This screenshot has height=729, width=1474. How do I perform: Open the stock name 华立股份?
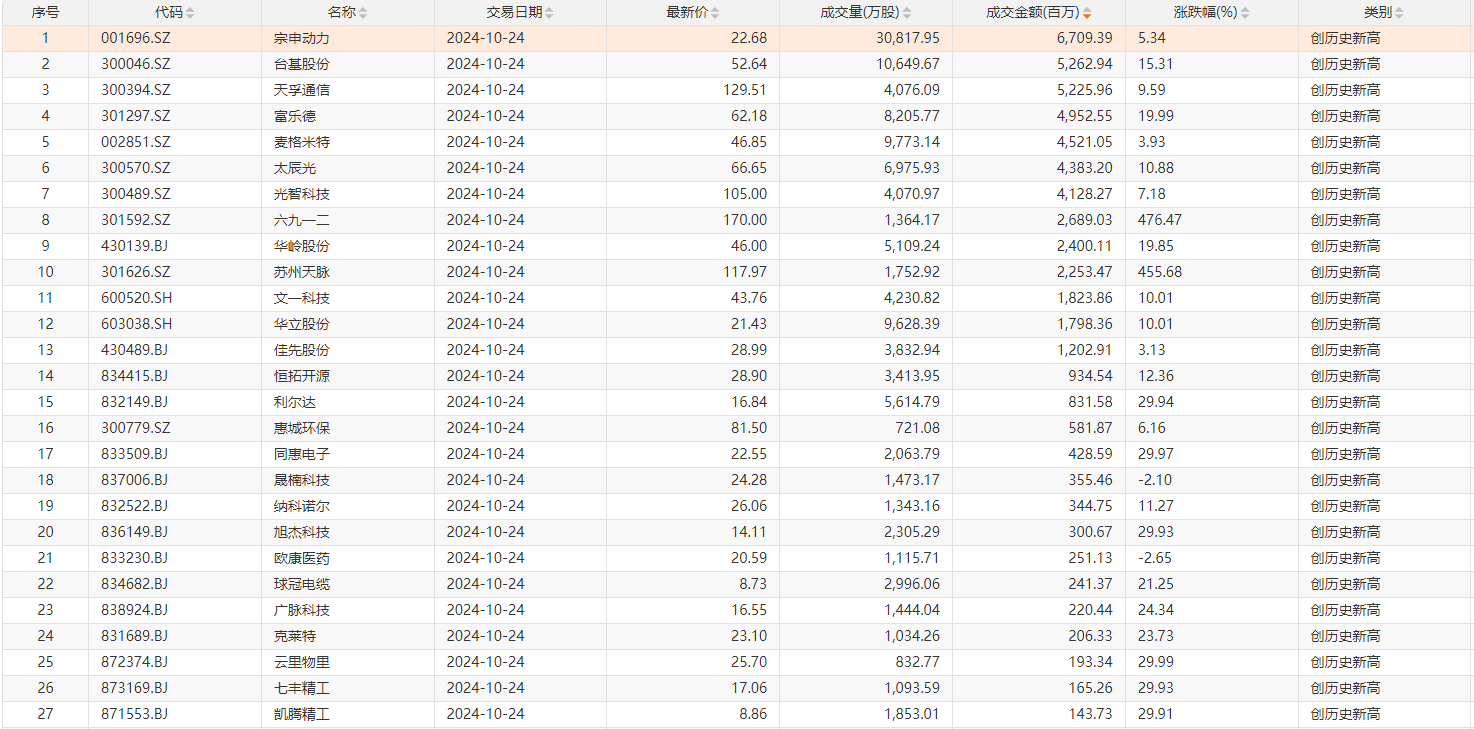click(302, 324)
